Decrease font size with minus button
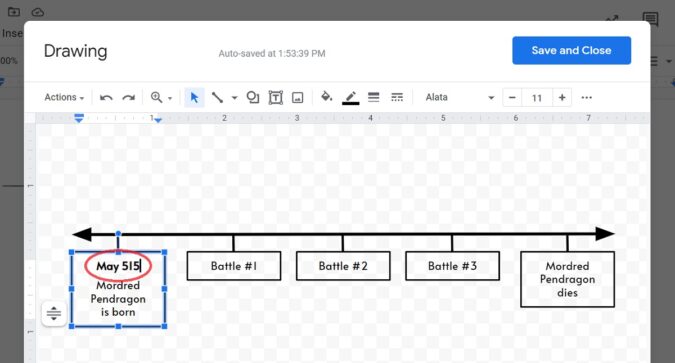The width and height of the screenshot is (675, 363). [x=512, y=98]
